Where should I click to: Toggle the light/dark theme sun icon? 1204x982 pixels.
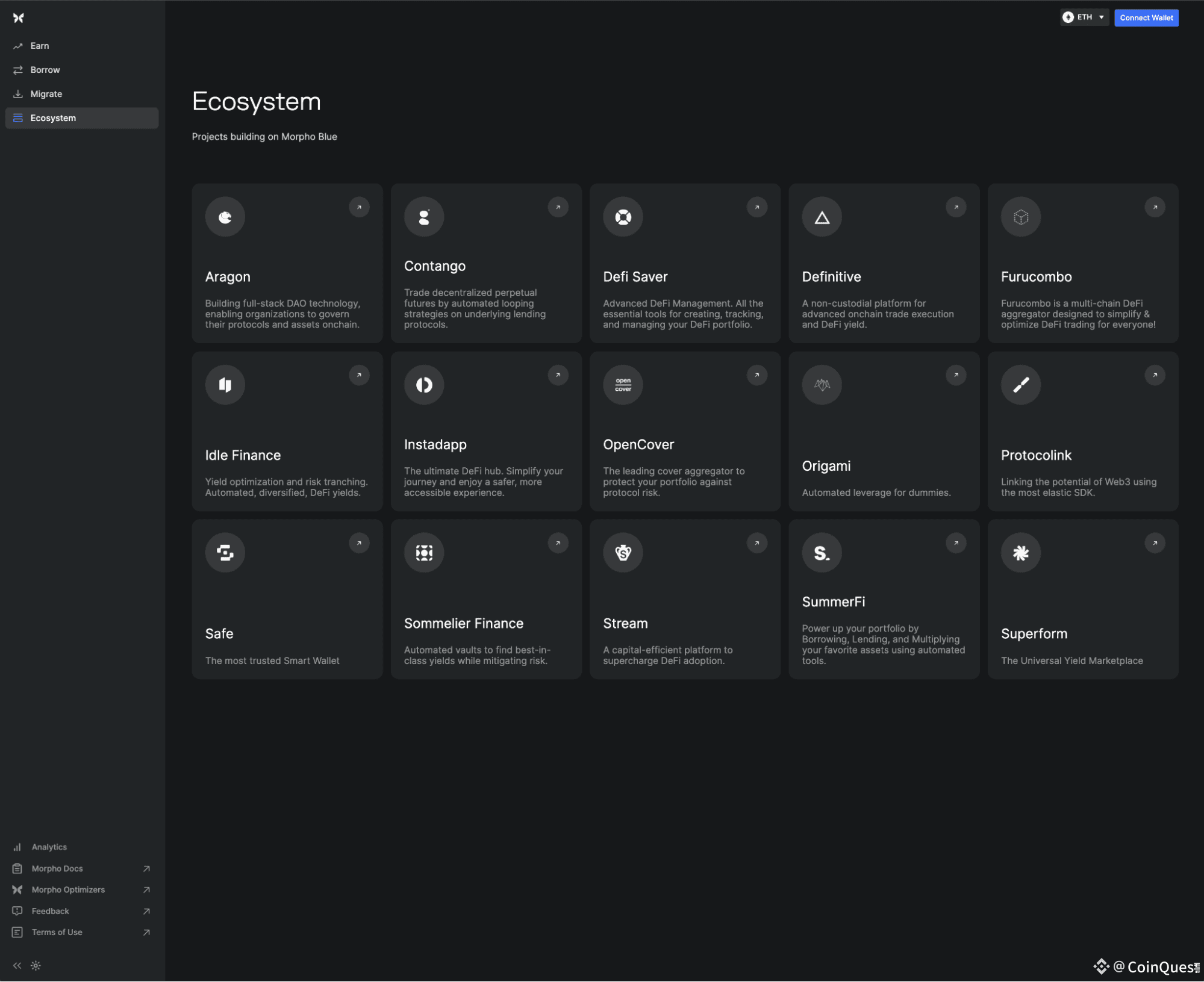point(36,966)
